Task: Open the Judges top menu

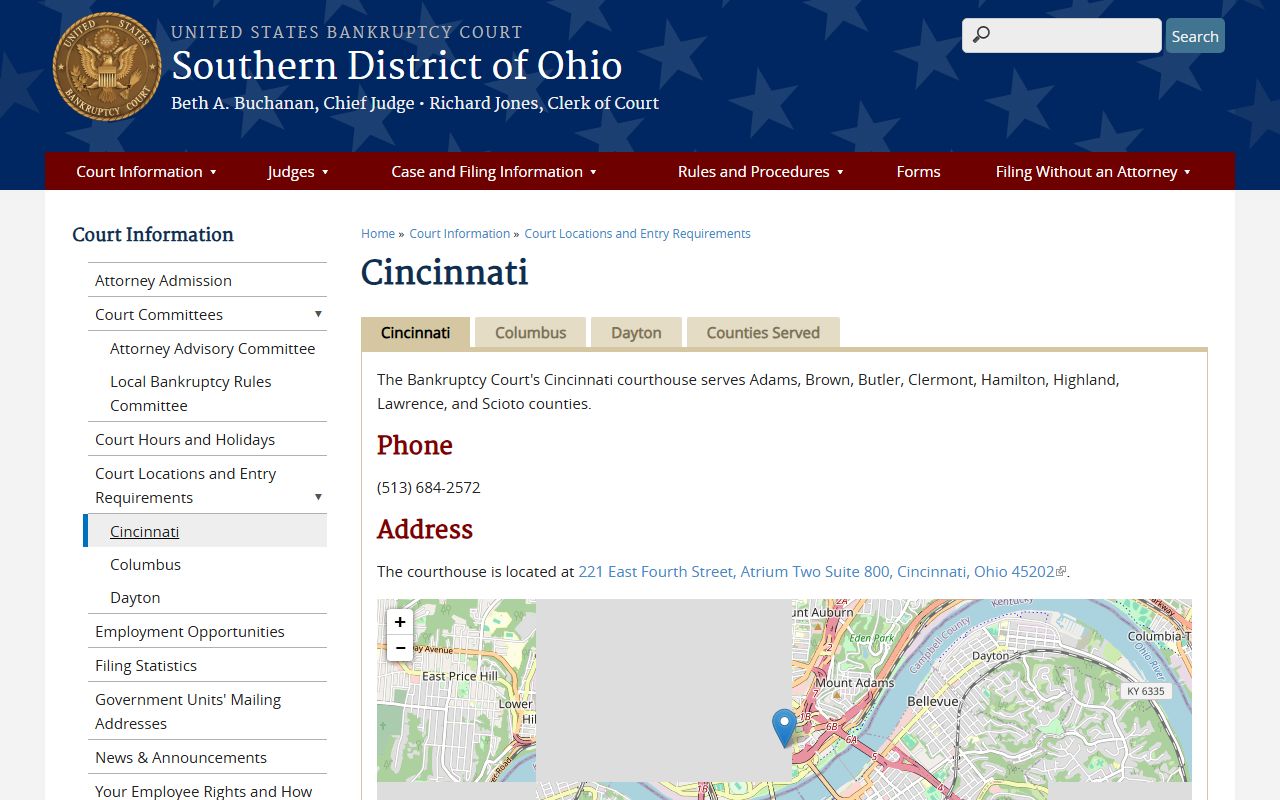Action: 298,171
